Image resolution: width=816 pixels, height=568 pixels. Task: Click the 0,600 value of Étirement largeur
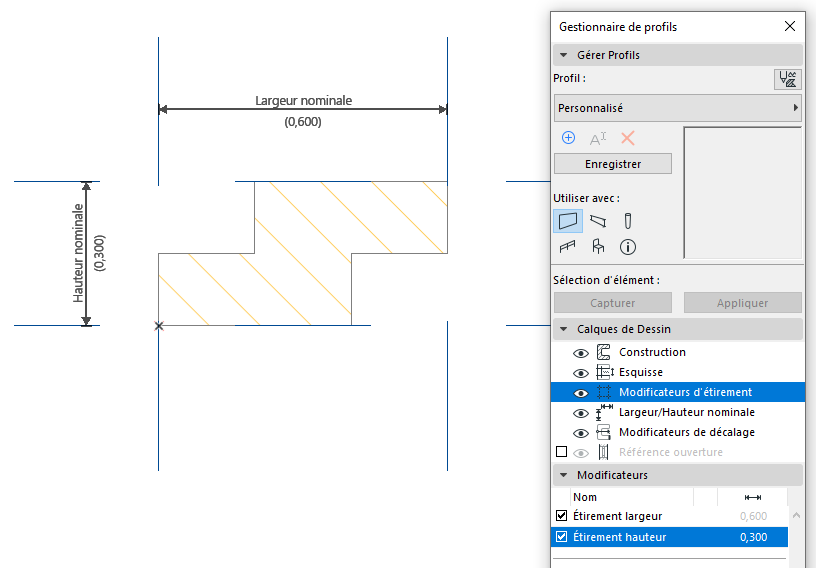pyautogui.click(x=754, y=516)
